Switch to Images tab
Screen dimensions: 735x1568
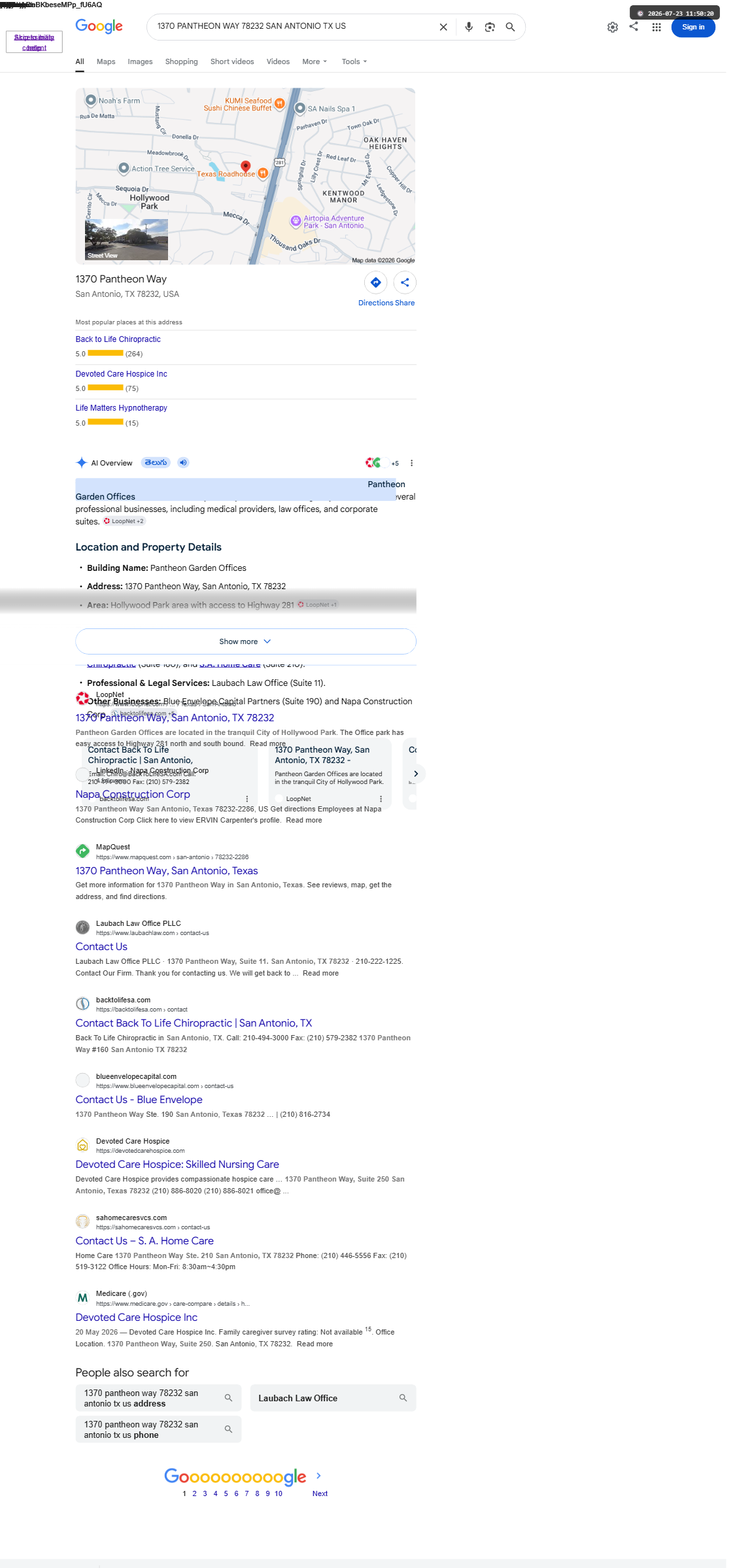click(x=140, y=61)
